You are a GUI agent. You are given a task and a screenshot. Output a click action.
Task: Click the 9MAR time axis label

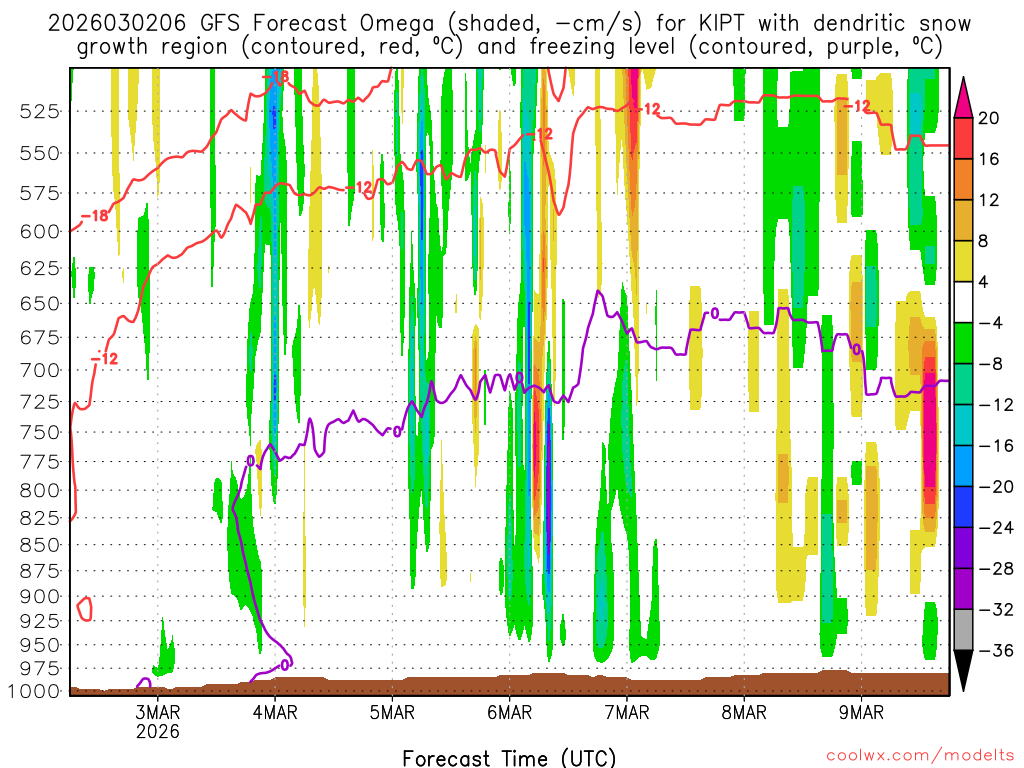(x=861, y=712)
